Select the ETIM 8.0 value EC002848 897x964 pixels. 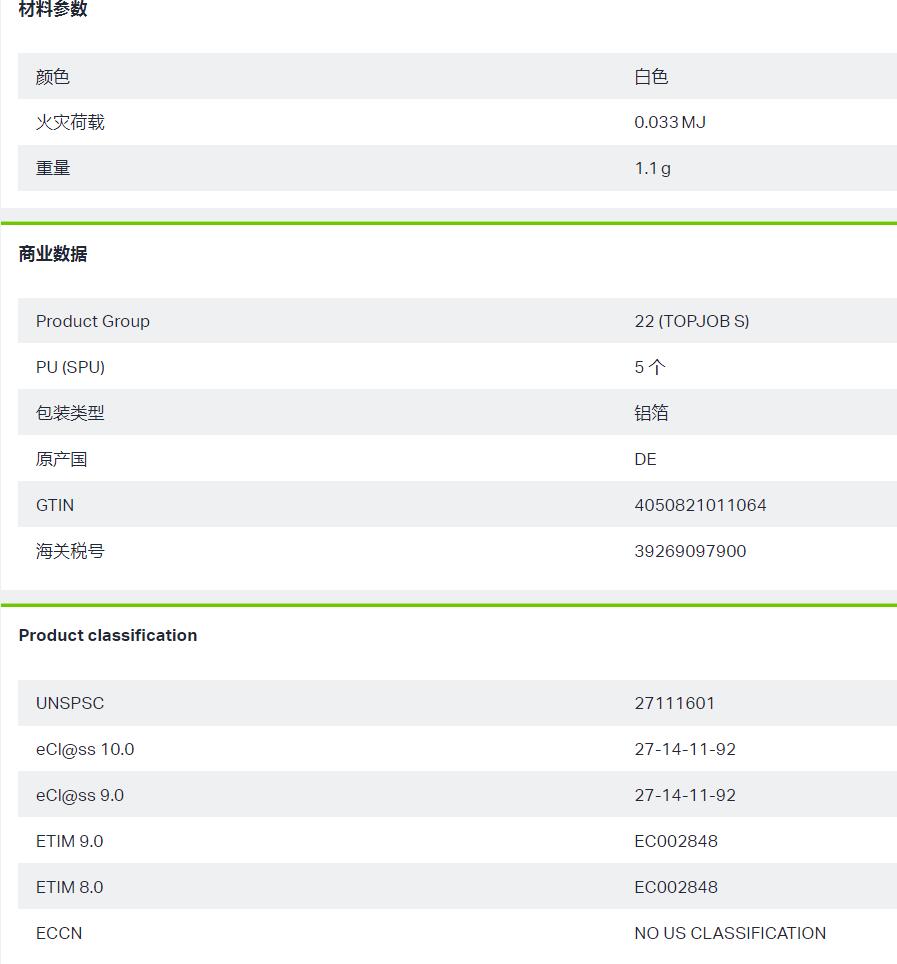pyautogui.click(x=676, y=887)
